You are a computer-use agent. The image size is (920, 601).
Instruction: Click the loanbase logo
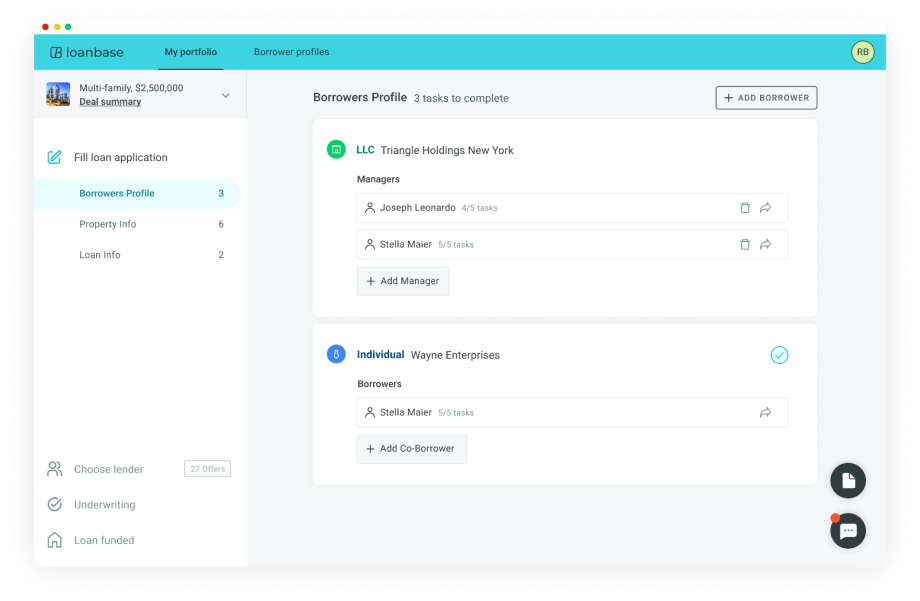coord(86,52)
